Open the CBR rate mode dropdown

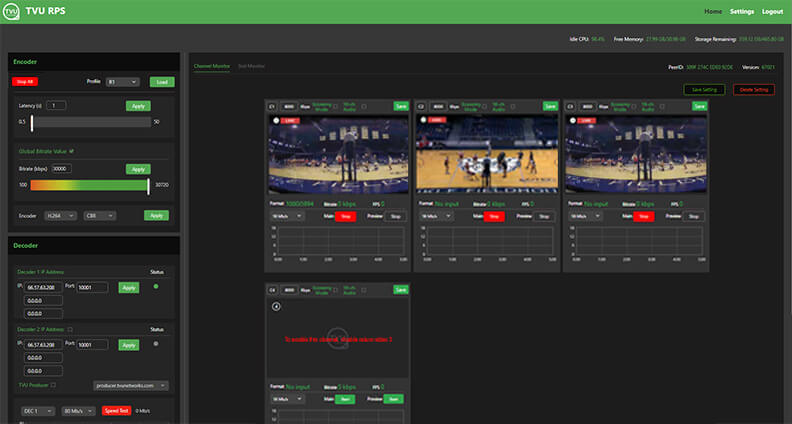pos(100,216)
